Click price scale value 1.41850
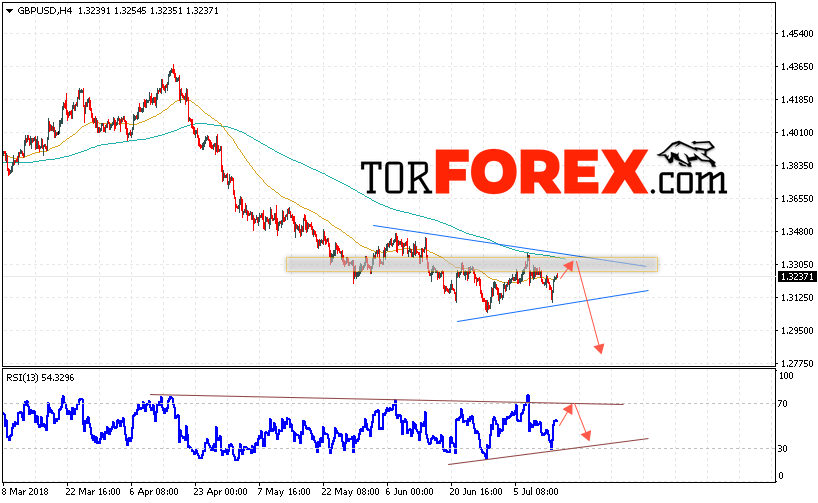 797,100
